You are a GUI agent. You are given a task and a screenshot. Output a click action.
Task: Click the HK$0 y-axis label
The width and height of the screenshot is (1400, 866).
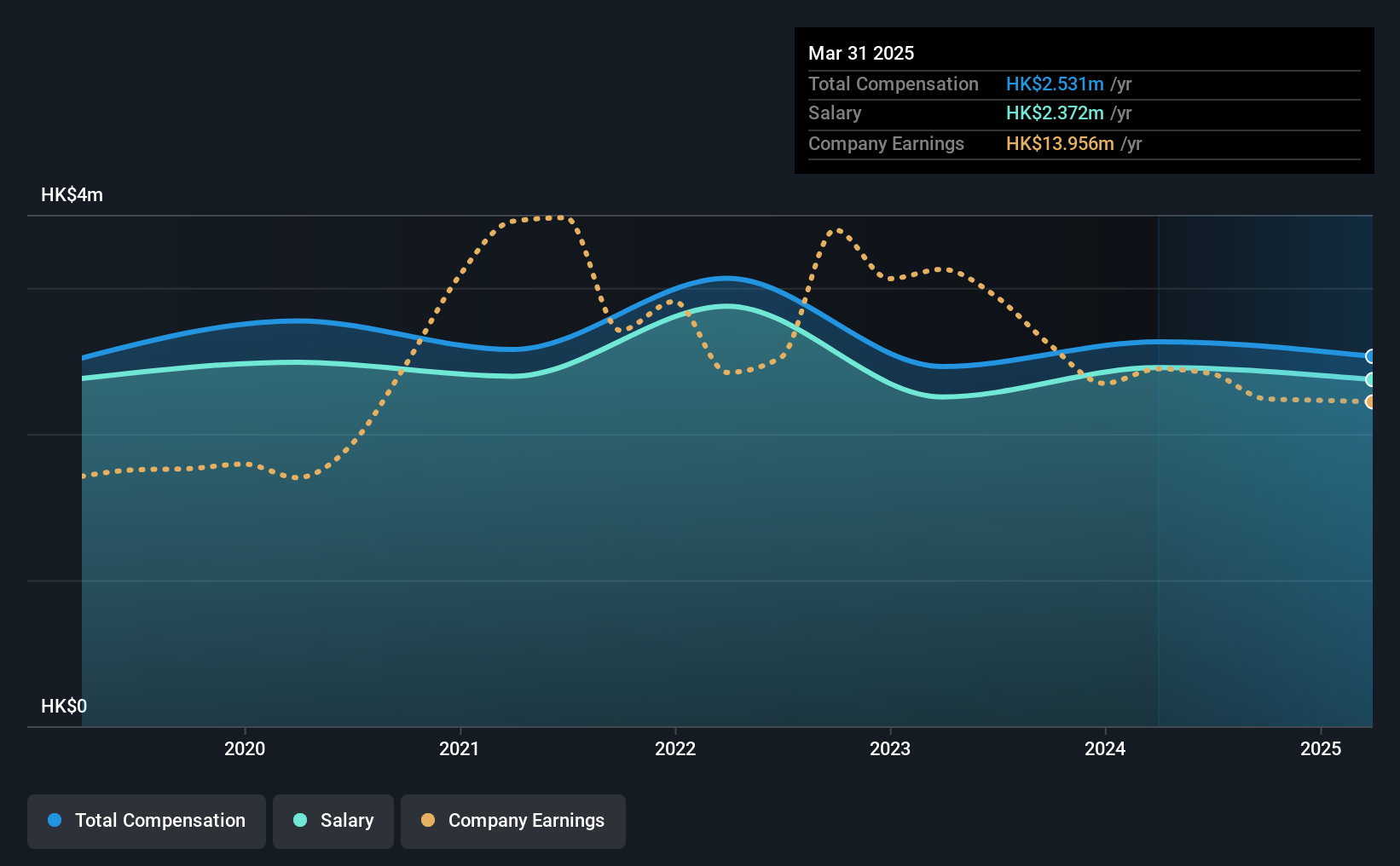[x=64, y=706]
